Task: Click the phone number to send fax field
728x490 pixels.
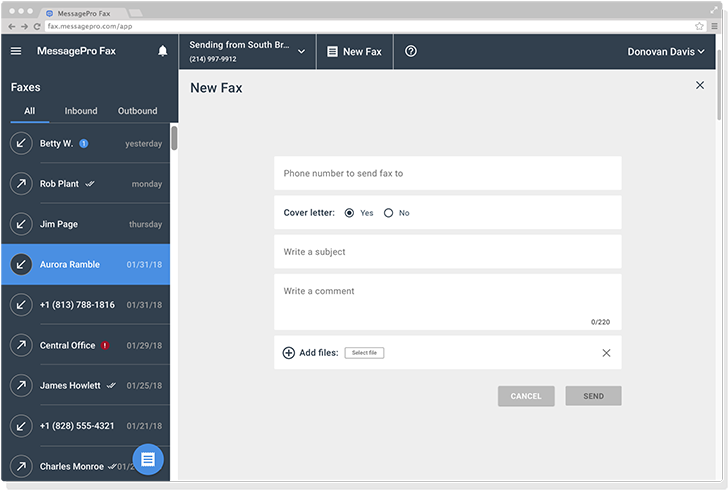Action: coord(447,173)
